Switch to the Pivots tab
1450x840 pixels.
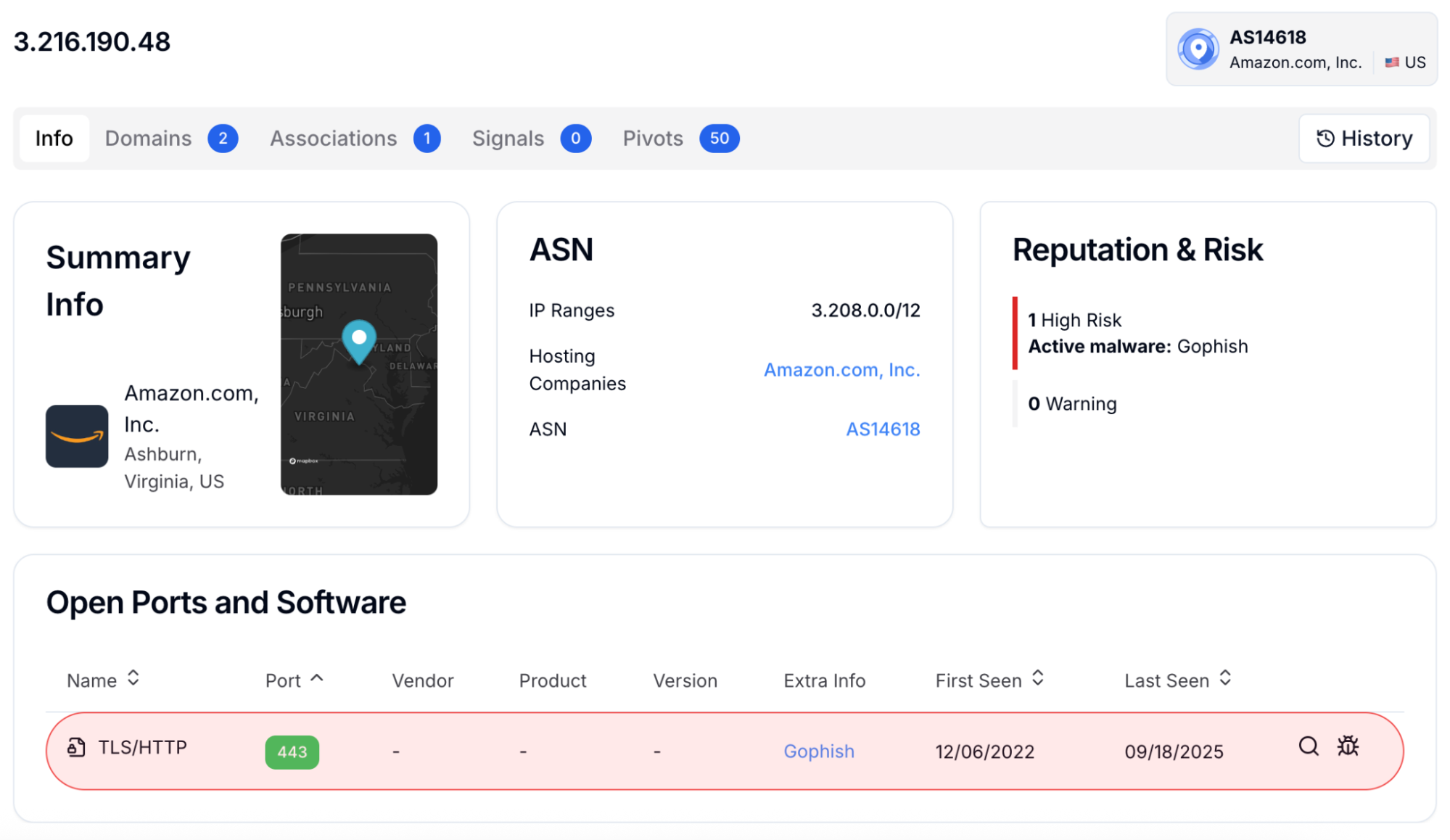[681, 139]
